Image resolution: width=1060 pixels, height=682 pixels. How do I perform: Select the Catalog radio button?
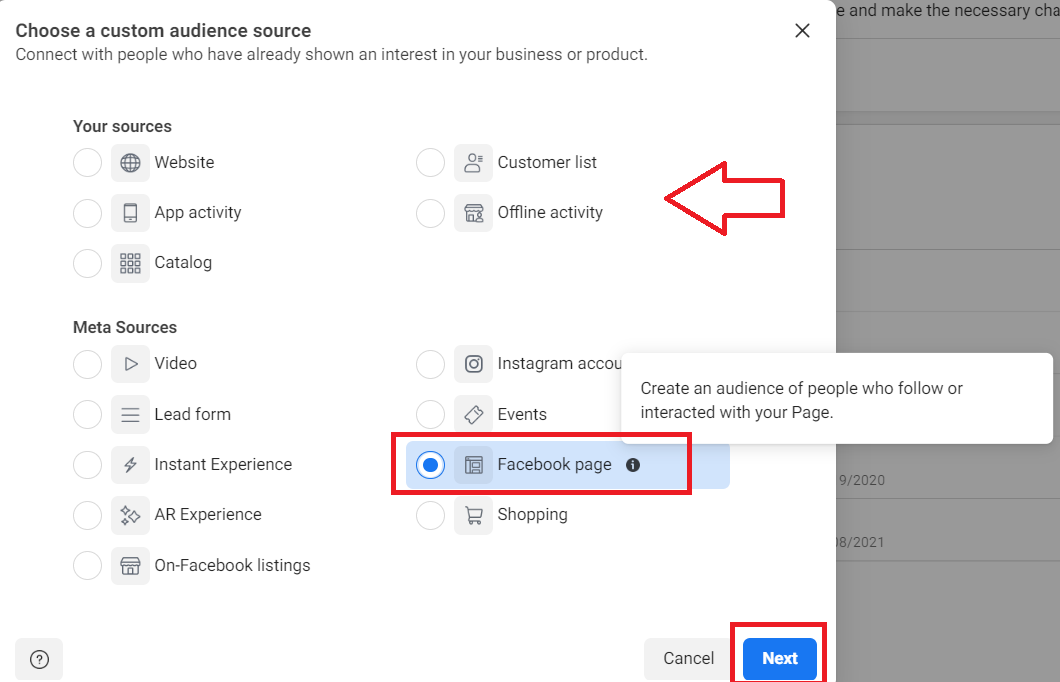coord(87,263)
